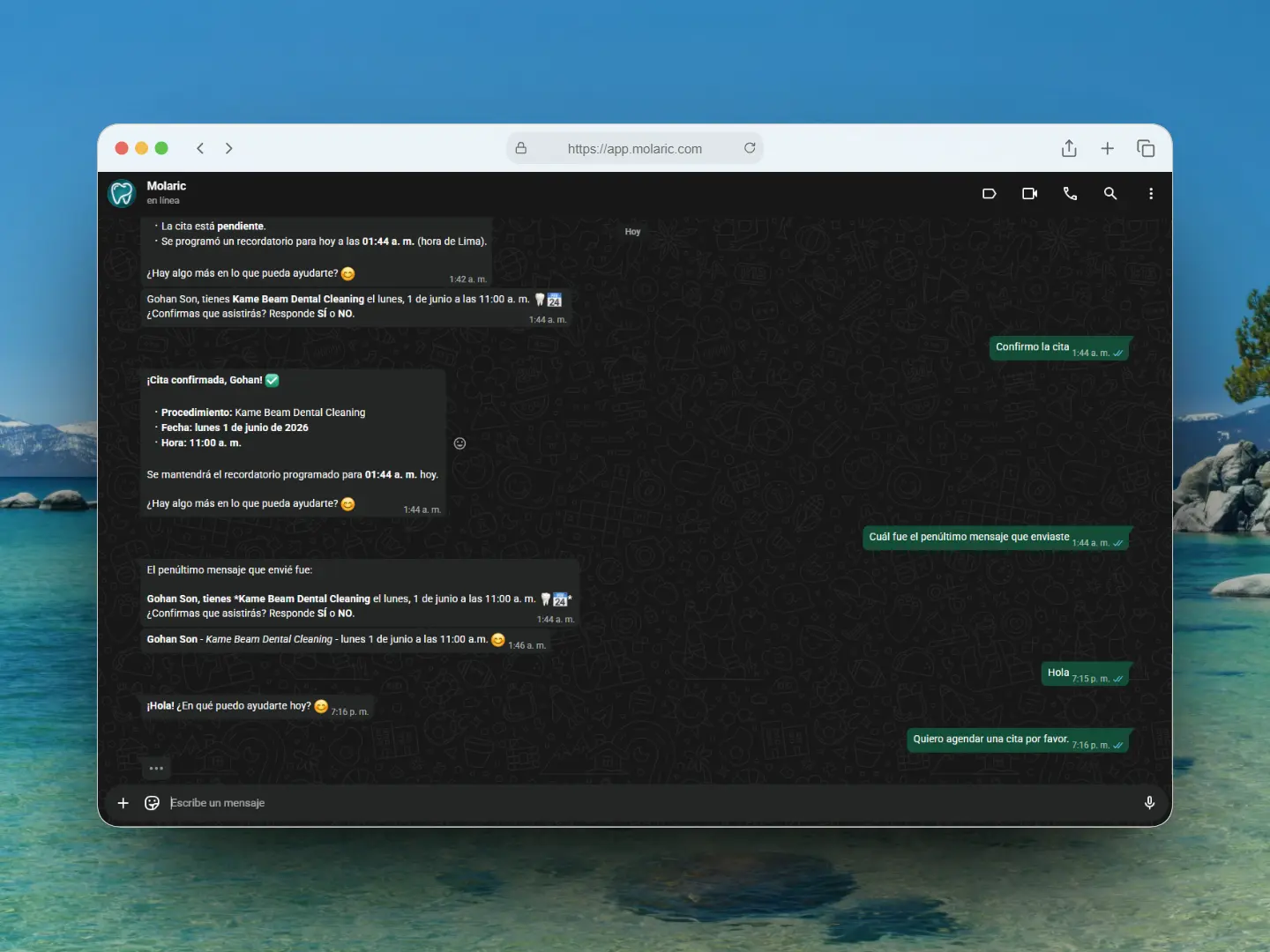
Task: Go back with the browser back arrow
Action: coord(200,148)
